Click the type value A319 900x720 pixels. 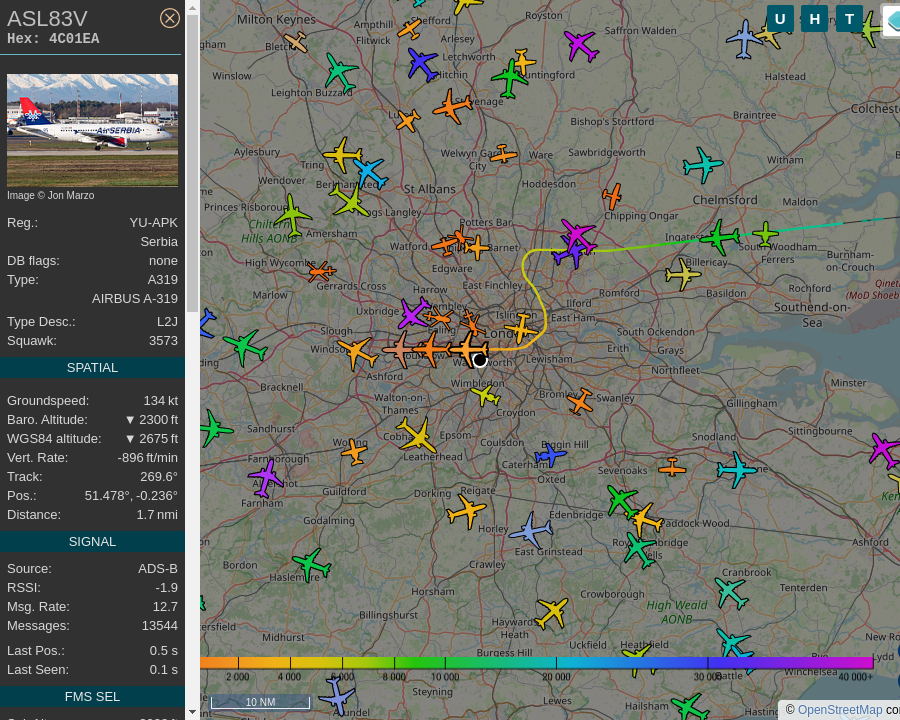tap(163, 280)
